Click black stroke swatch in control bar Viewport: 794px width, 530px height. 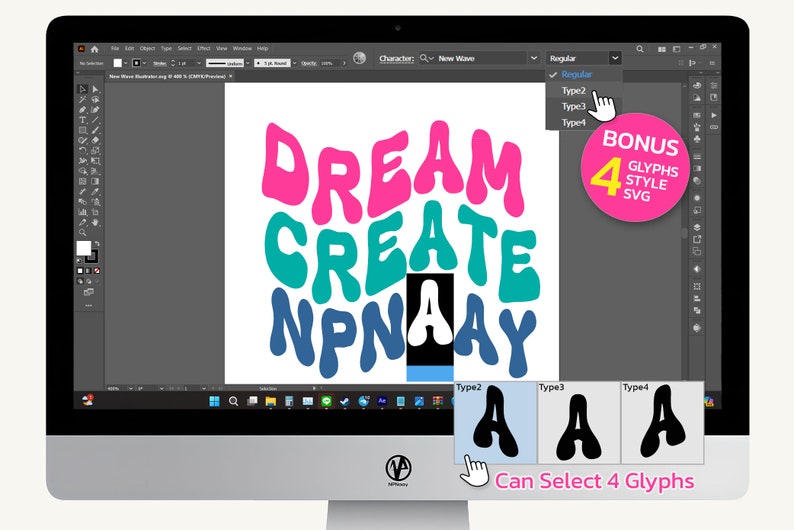click(136, 63)
